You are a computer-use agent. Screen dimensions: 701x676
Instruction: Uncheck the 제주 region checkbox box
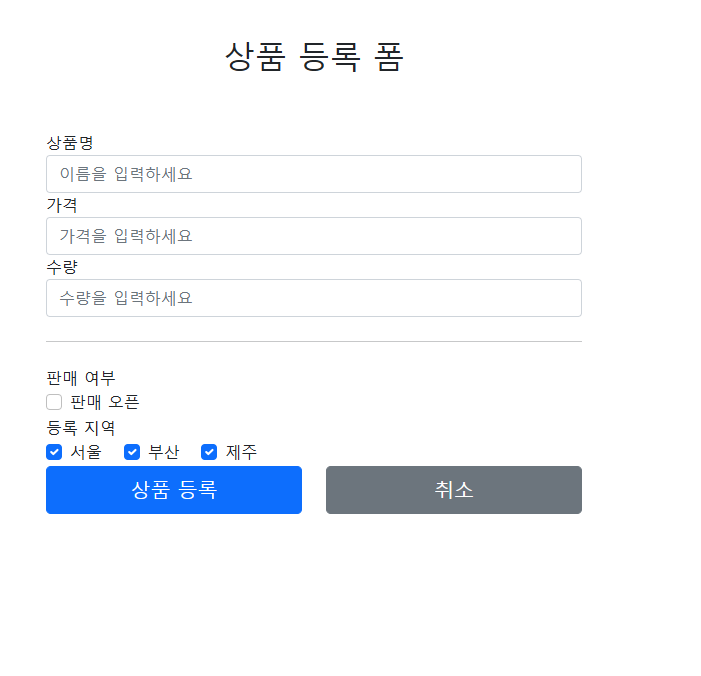click(x=209, y=452)
